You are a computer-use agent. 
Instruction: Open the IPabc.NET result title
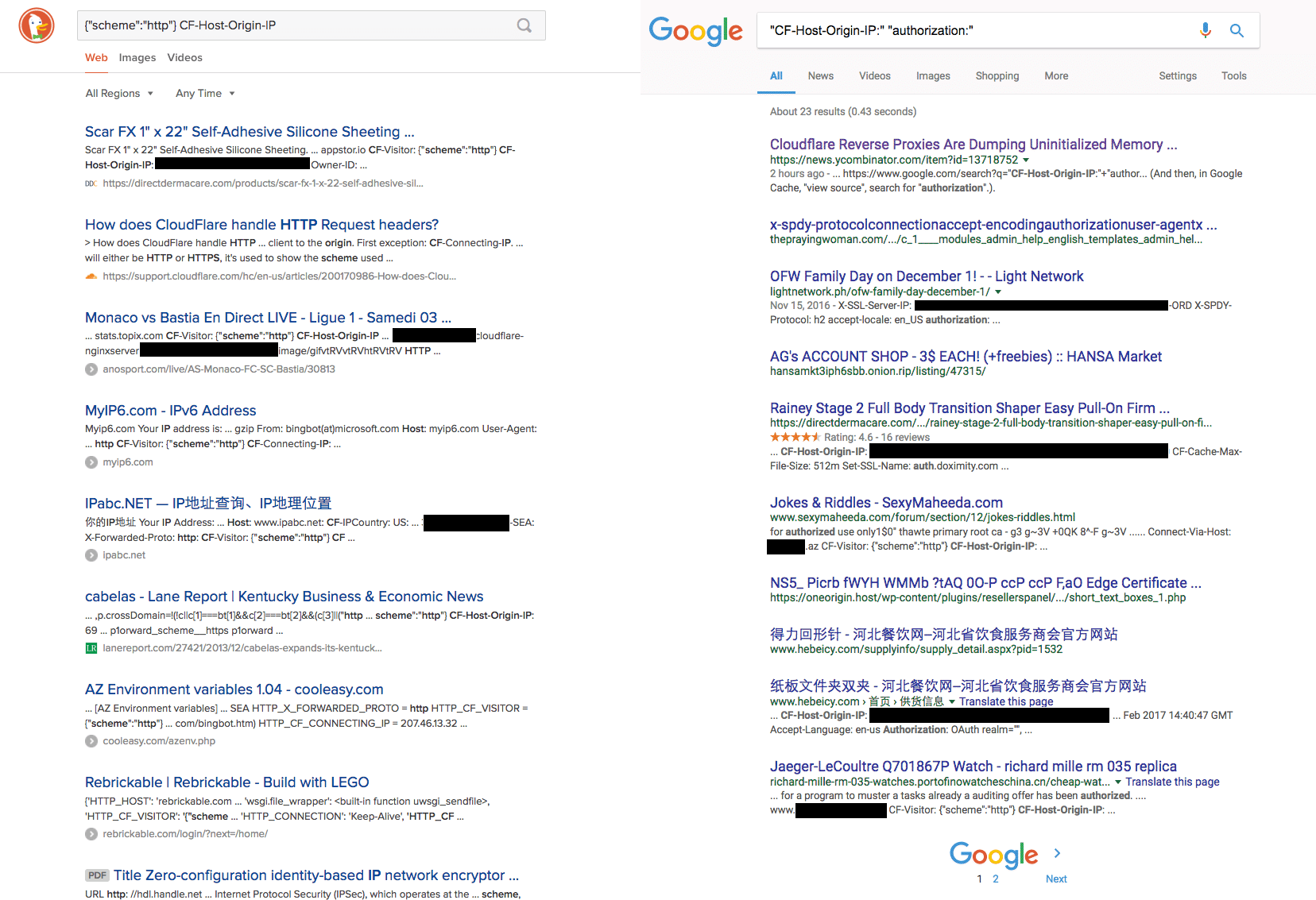coord(208,504)
